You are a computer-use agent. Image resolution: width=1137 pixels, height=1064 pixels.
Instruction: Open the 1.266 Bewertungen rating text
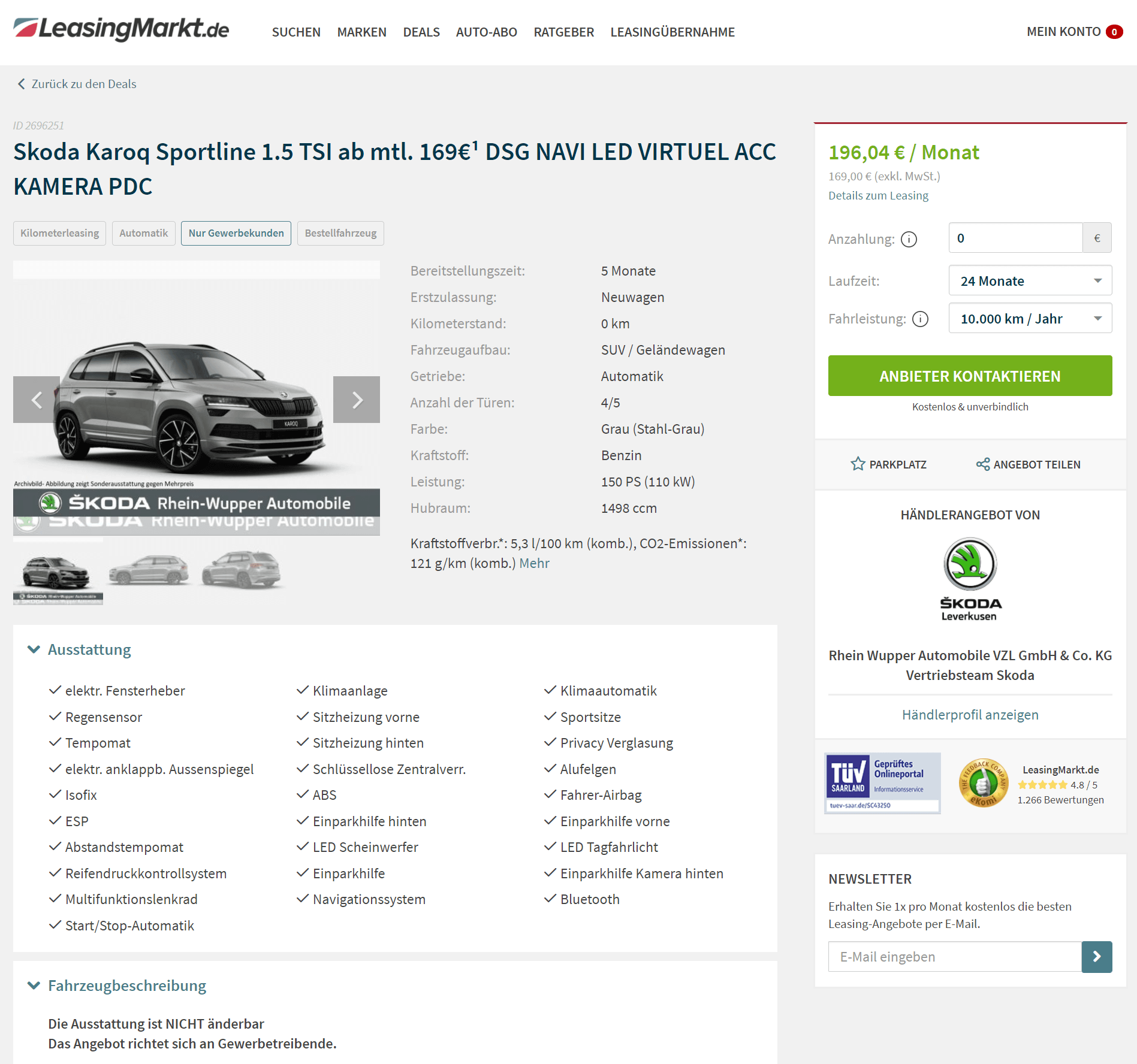(x=1060, y=800)
